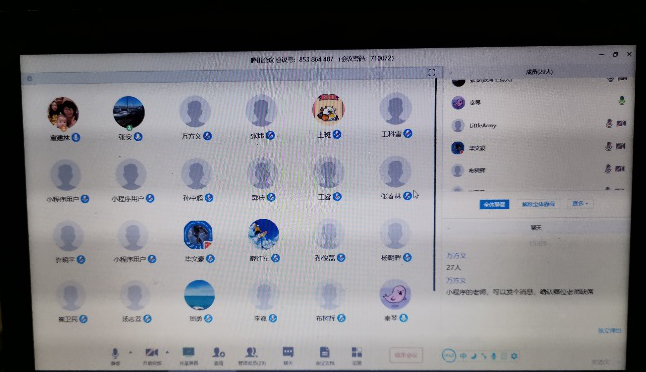This screenshot has width=646, height=372.
Task: Click the mute microphone icon in bottom toolbar
Action: click(115, 353)
